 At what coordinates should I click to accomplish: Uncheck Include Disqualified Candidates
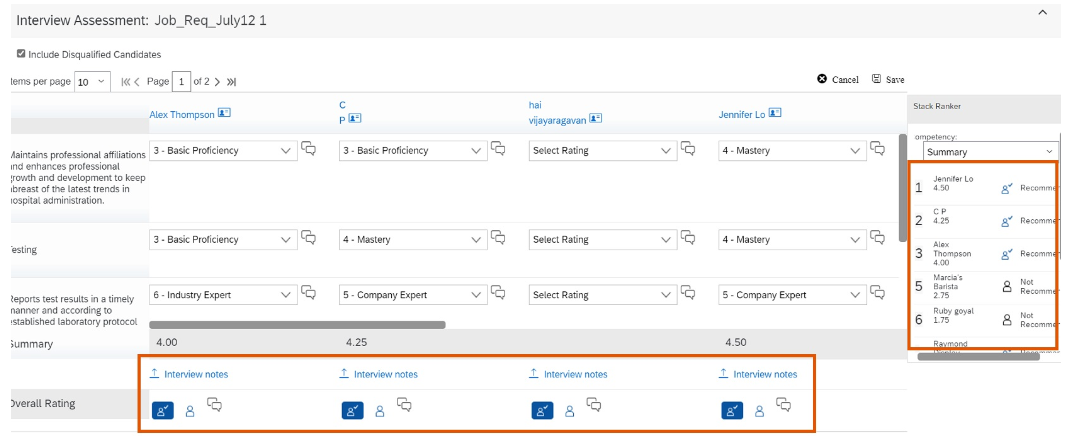pos(21,54)
